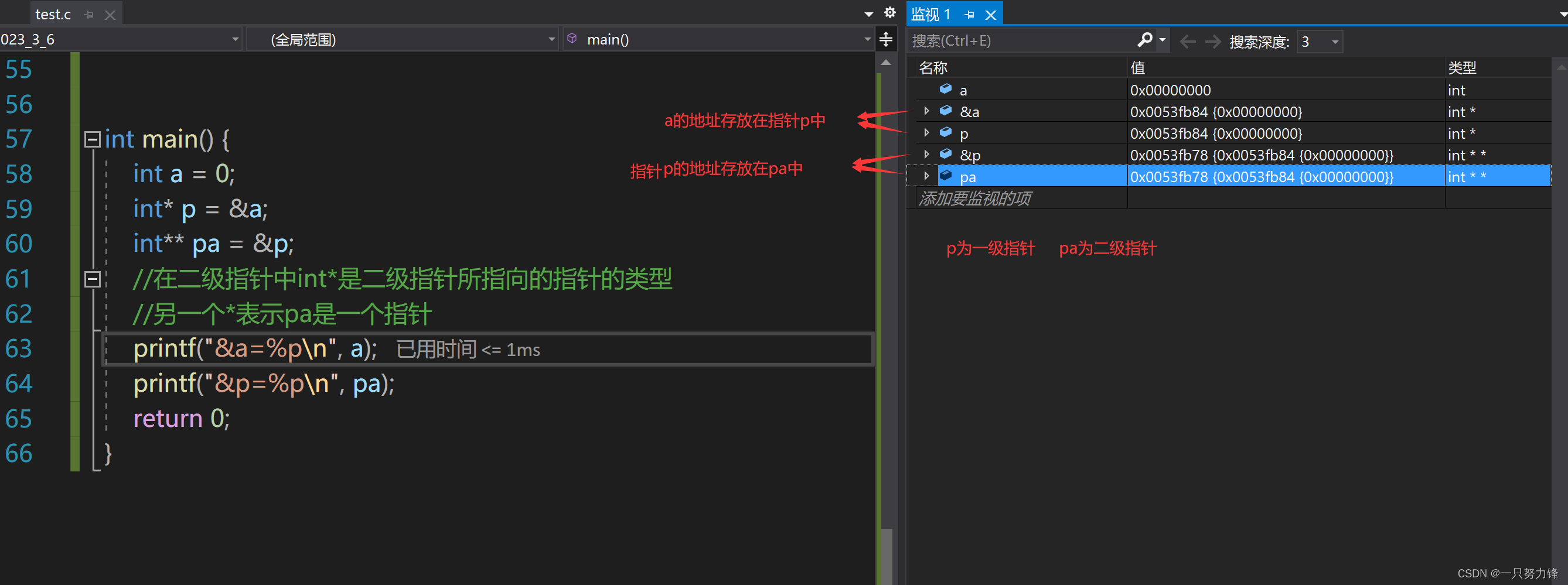Click the previous search result arrow
The height and width of the screenshot is (585, 1568).
[x=1187, y=42]
